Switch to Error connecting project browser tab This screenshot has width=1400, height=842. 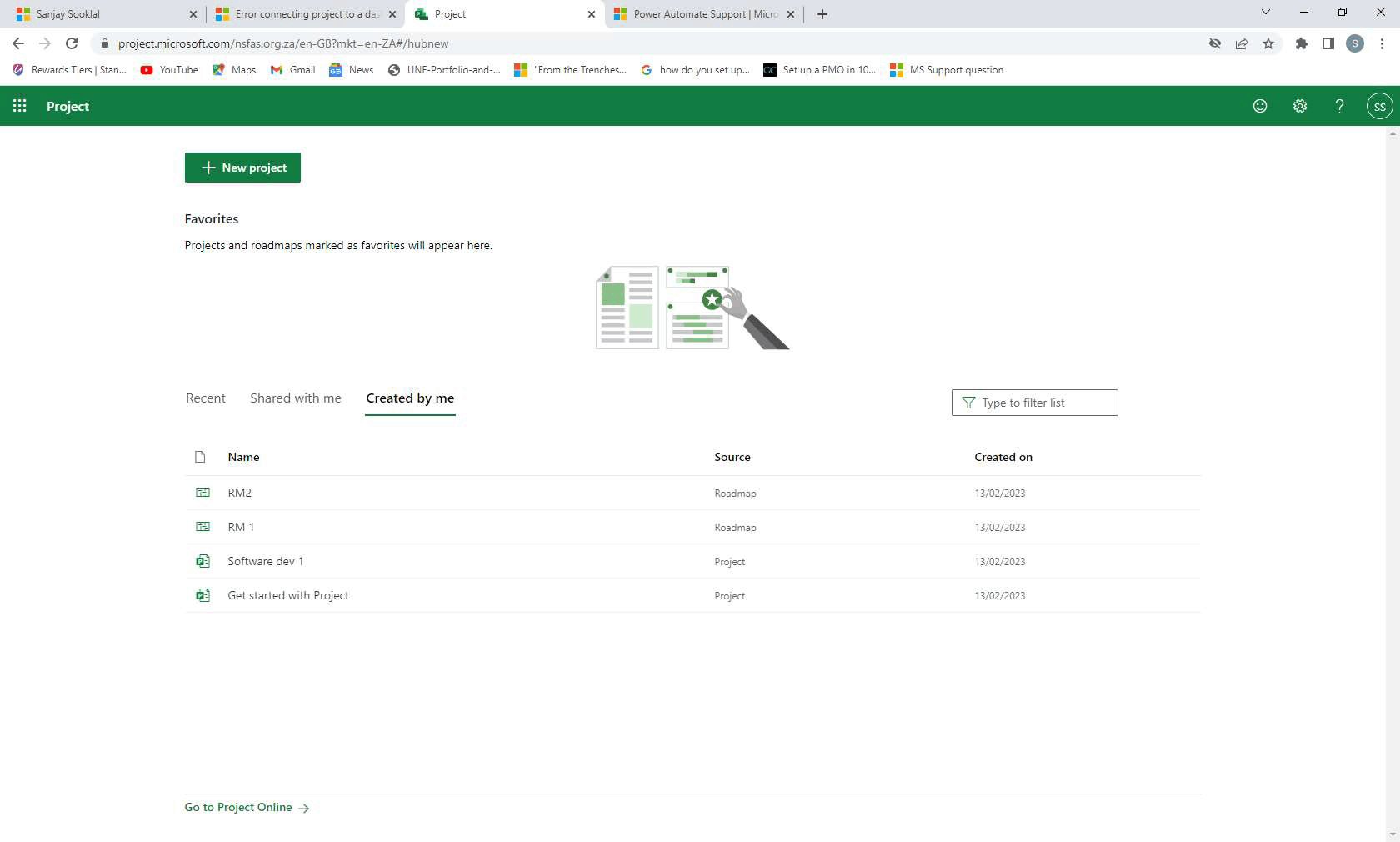point(306,14)
